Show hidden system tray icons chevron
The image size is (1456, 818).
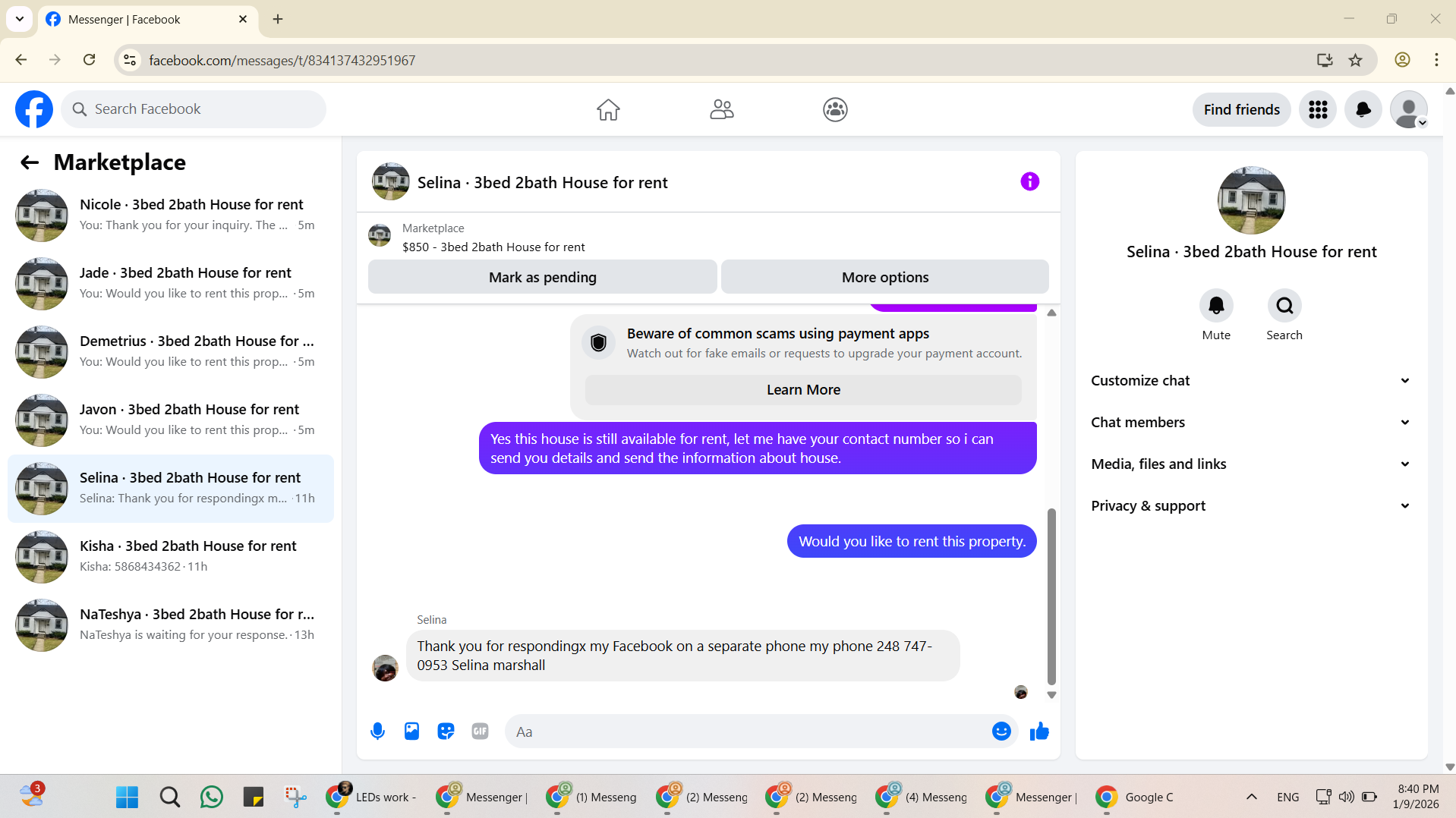tap(1252, 797)
